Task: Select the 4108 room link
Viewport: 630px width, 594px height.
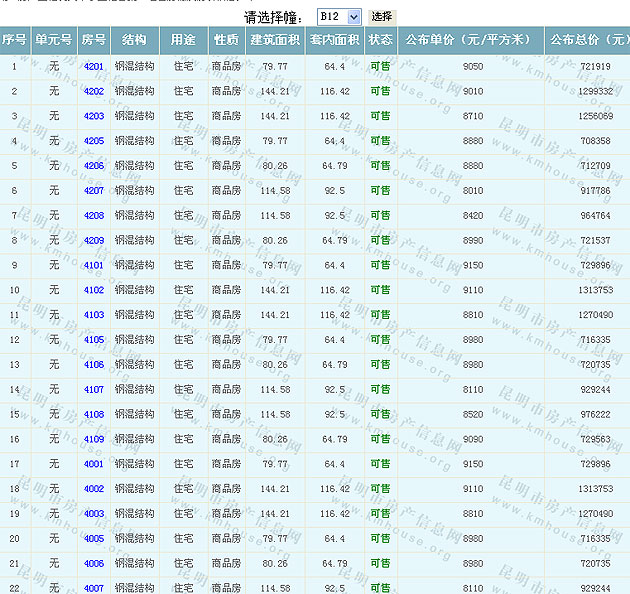Action: point(94,415)
